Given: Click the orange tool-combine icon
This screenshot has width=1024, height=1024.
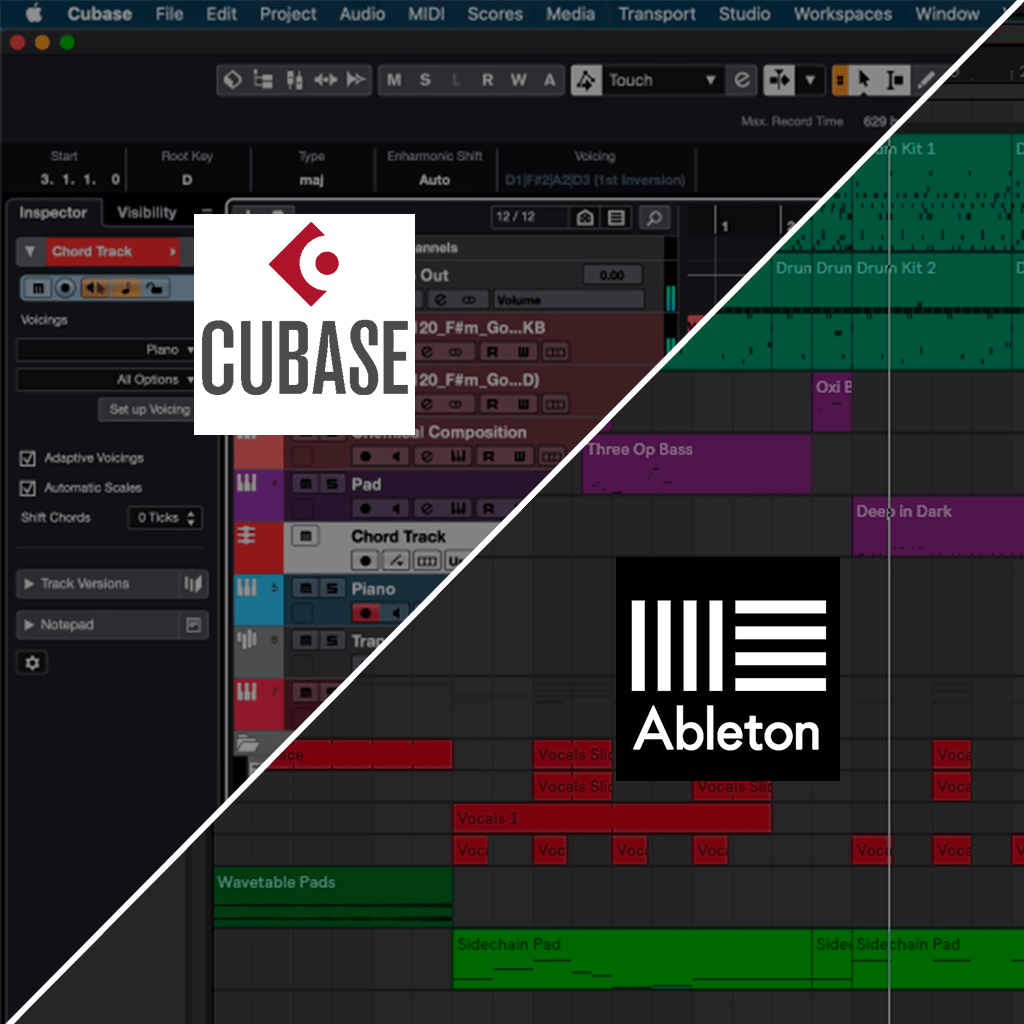Looking at the screenshot, I should point(840,80).
